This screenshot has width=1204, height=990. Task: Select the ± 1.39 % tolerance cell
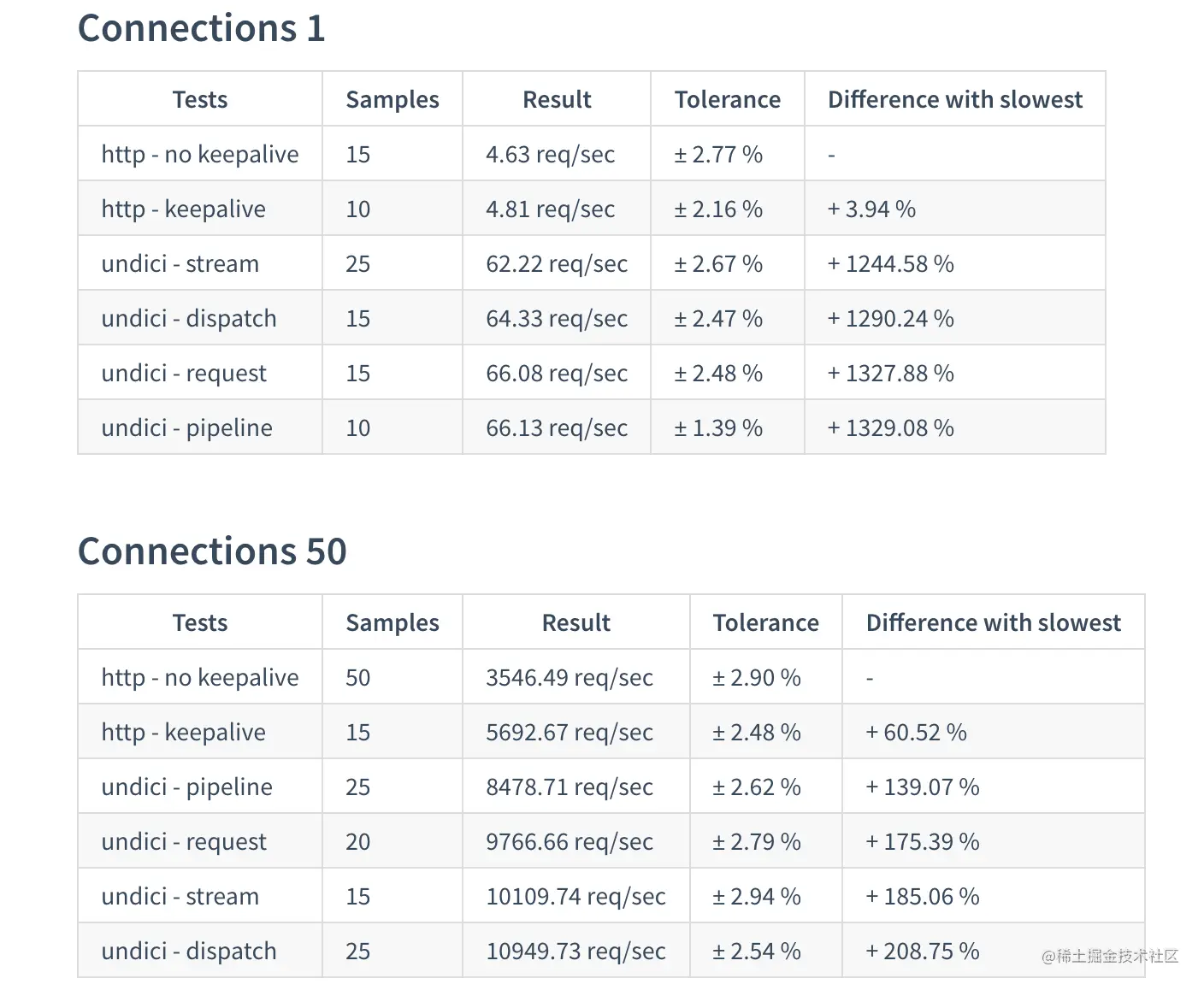(x=728, y=427)
